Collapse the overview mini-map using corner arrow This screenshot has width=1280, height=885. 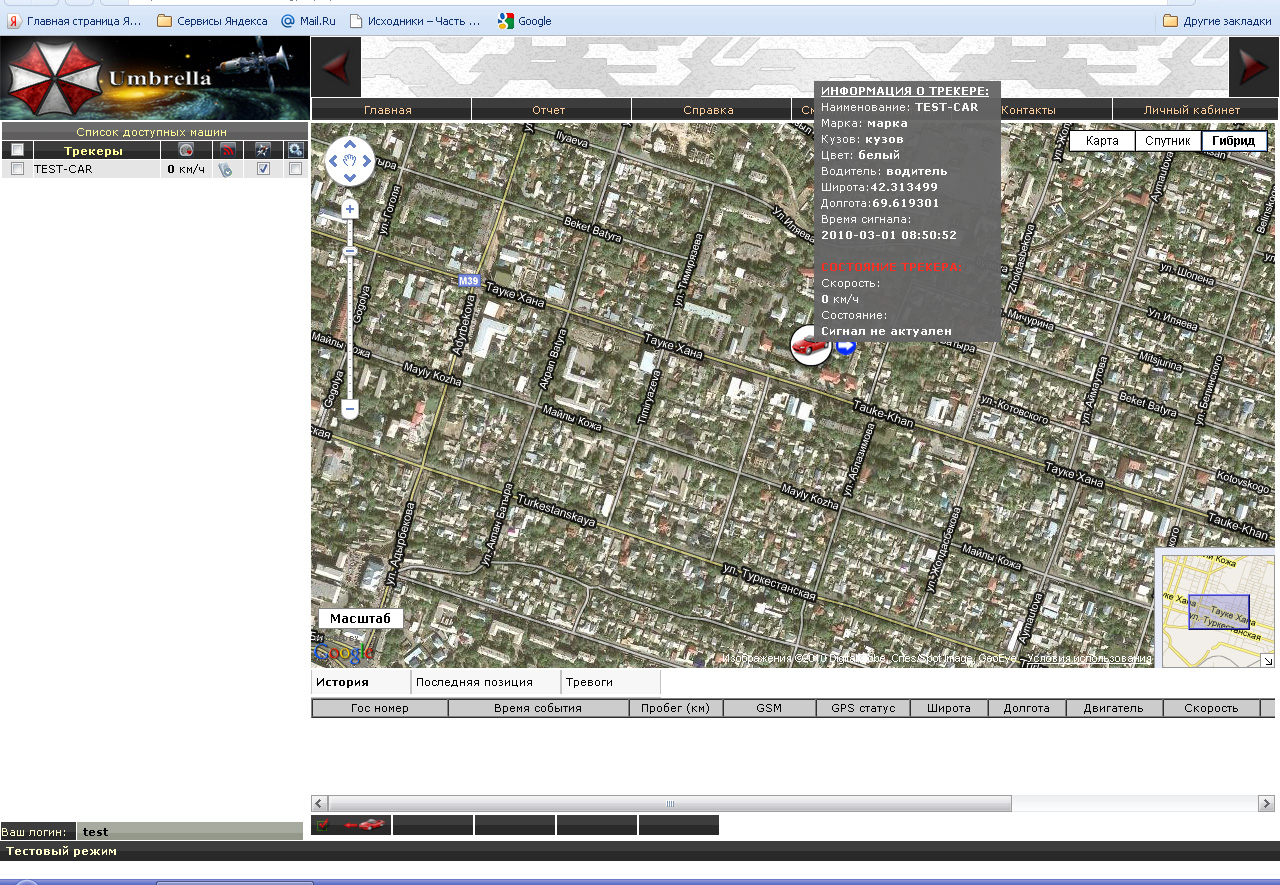click(x=1266, y=660)
